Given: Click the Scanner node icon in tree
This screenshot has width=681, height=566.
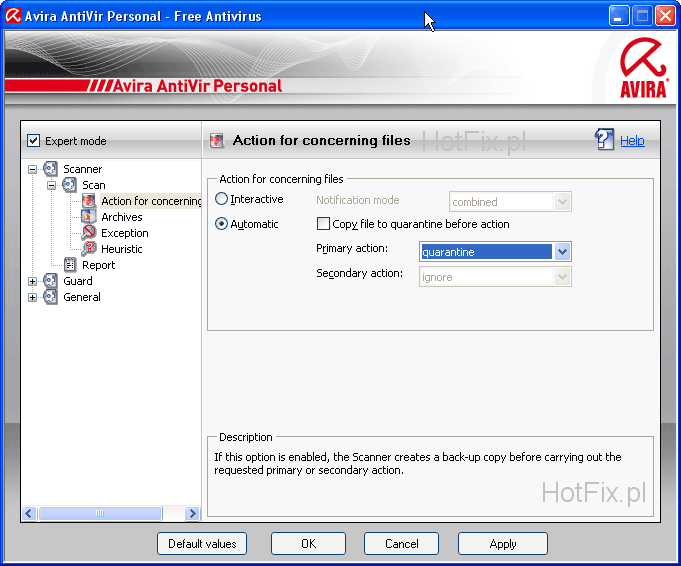Looking at the screenshot, I should pos(51,169).
